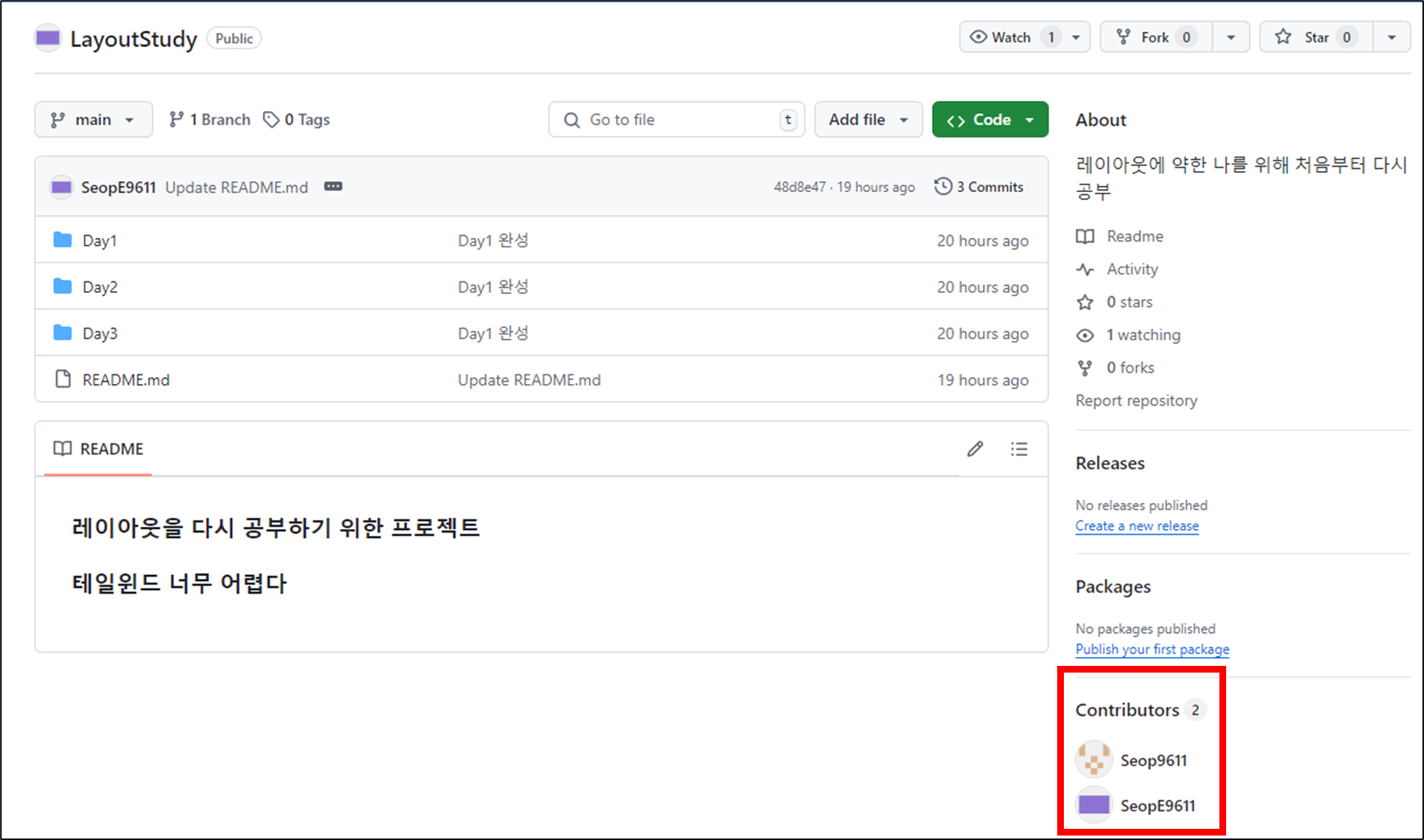Screen dimensions: 1424x840
Task: Open the Update README.md latest commit message
Action: click(237, 187)
